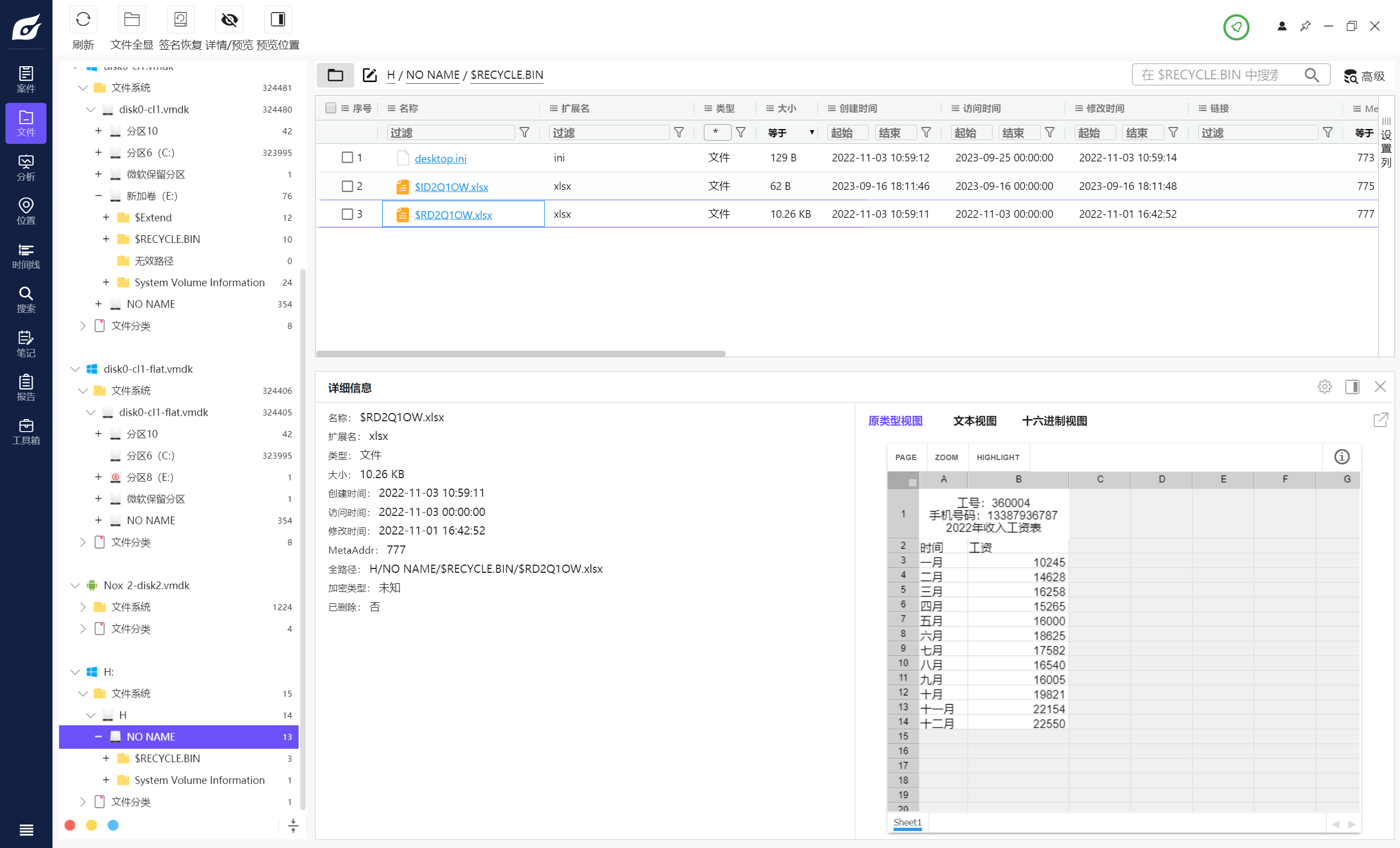This screenshot has height=848, width=1400.
Task: Click the details panel layout toggle icon
Action: coord(1352,387)
